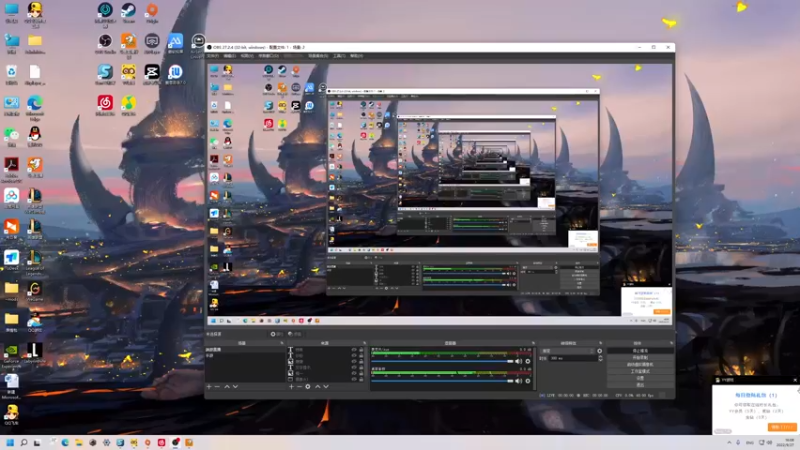Toggle visibility eye of the bottom source
Screen dimensions: 800x450
pyautogui.click(x=354, y=379)
